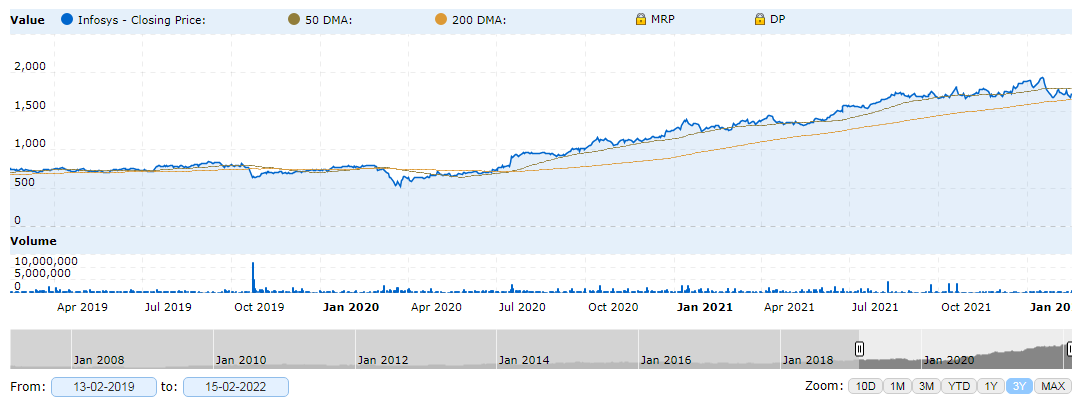This screenshot has width=1082, height=401.
Task: Click the MRP lock icon
Action: [640, 19]
